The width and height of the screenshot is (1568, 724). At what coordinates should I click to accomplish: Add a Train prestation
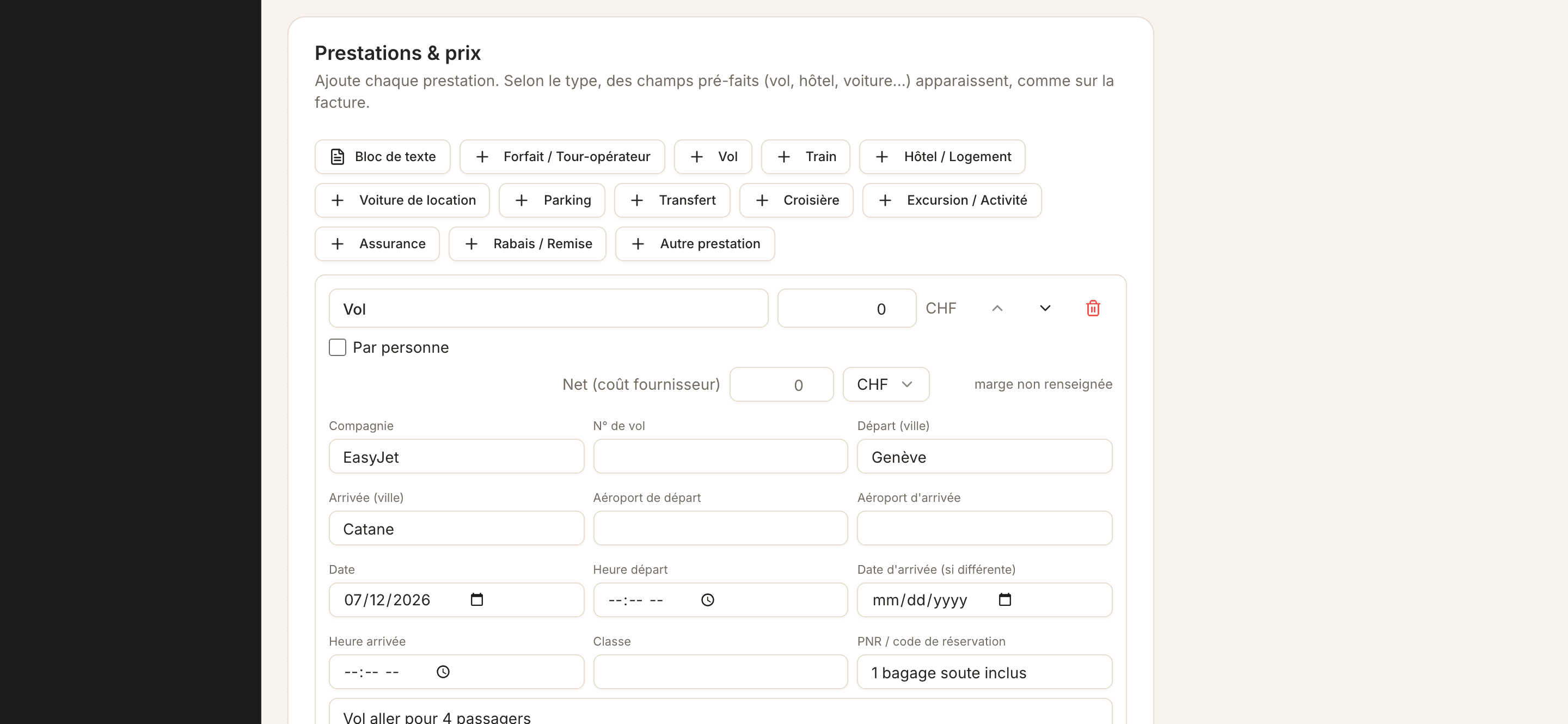tap(805, 157)
